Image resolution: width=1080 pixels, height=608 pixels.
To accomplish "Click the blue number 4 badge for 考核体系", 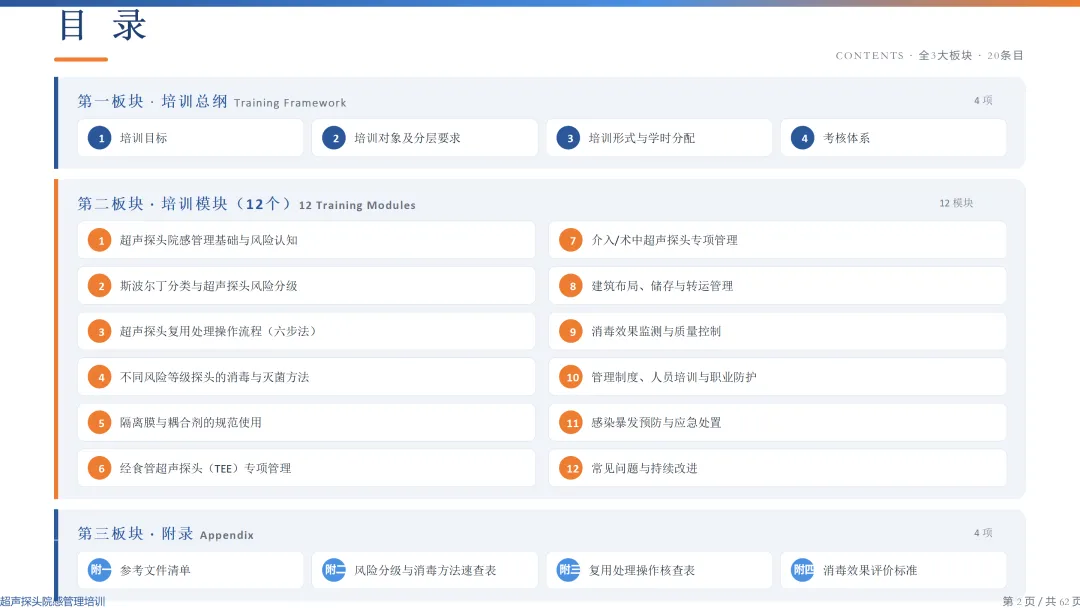I will [x=803, y=138].
